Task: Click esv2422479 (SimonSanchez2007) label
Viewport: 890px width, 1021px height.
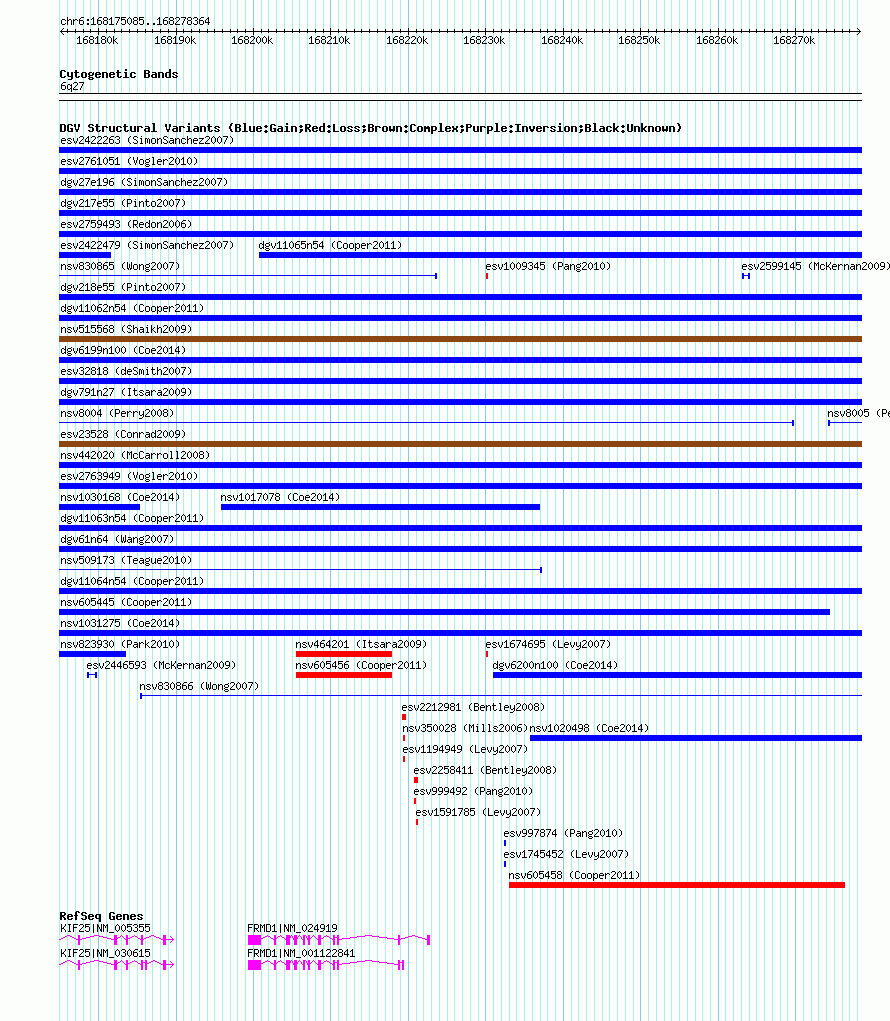Action: [146, 245]
